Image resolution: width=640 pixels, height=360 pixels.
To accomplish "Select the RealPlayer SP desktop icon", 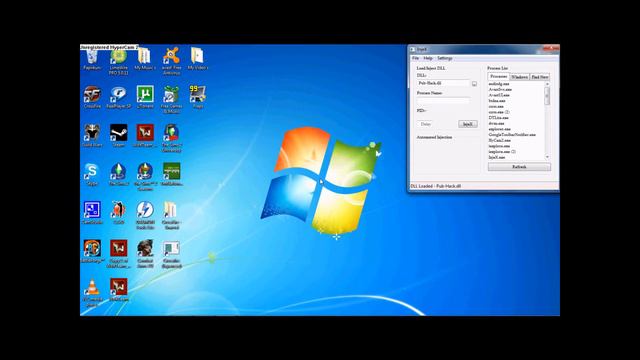I will tap(118, 97).
